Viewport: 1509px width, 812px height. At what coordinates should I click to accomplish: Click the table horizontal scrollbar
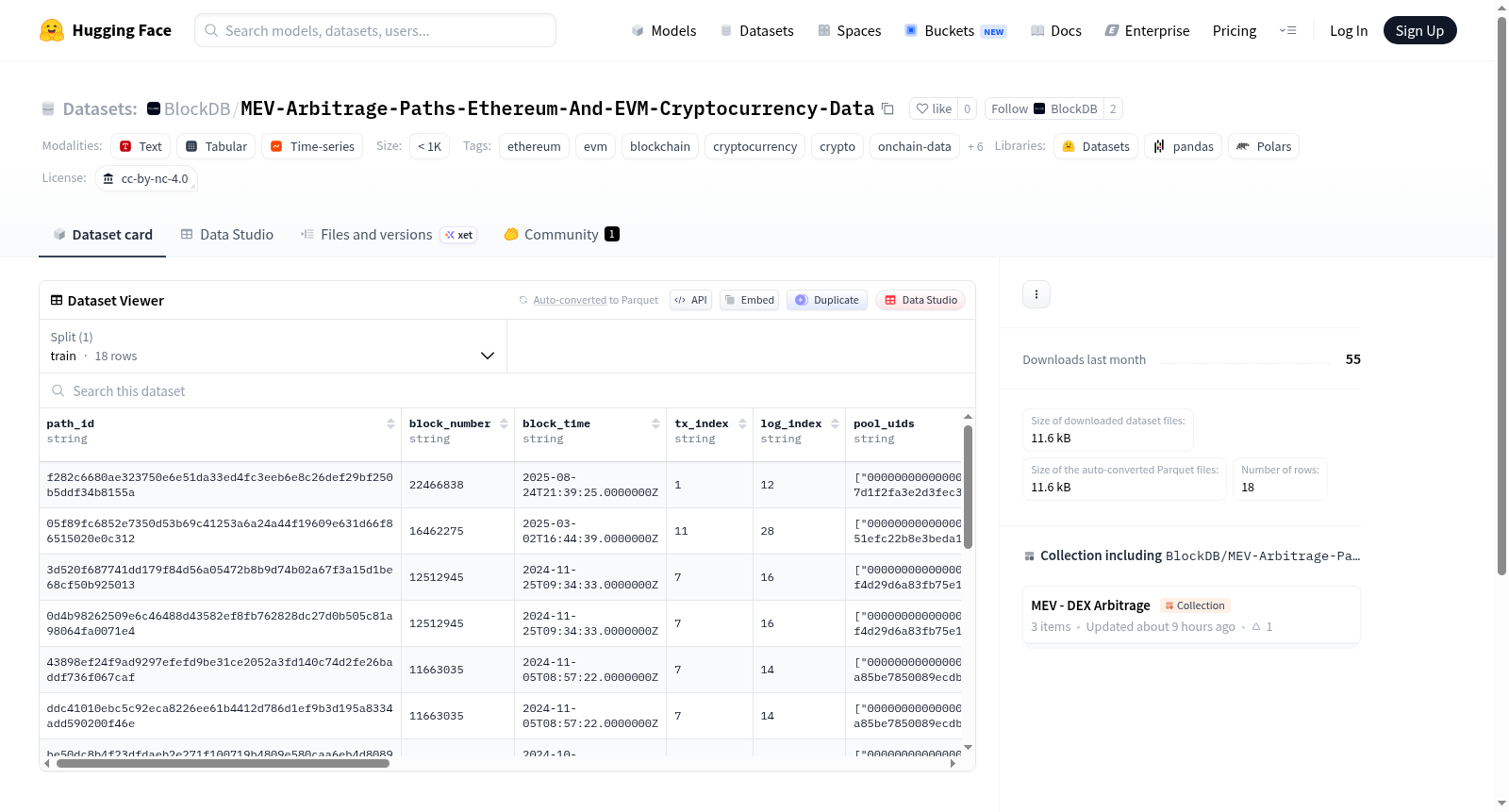coord(223,763)
